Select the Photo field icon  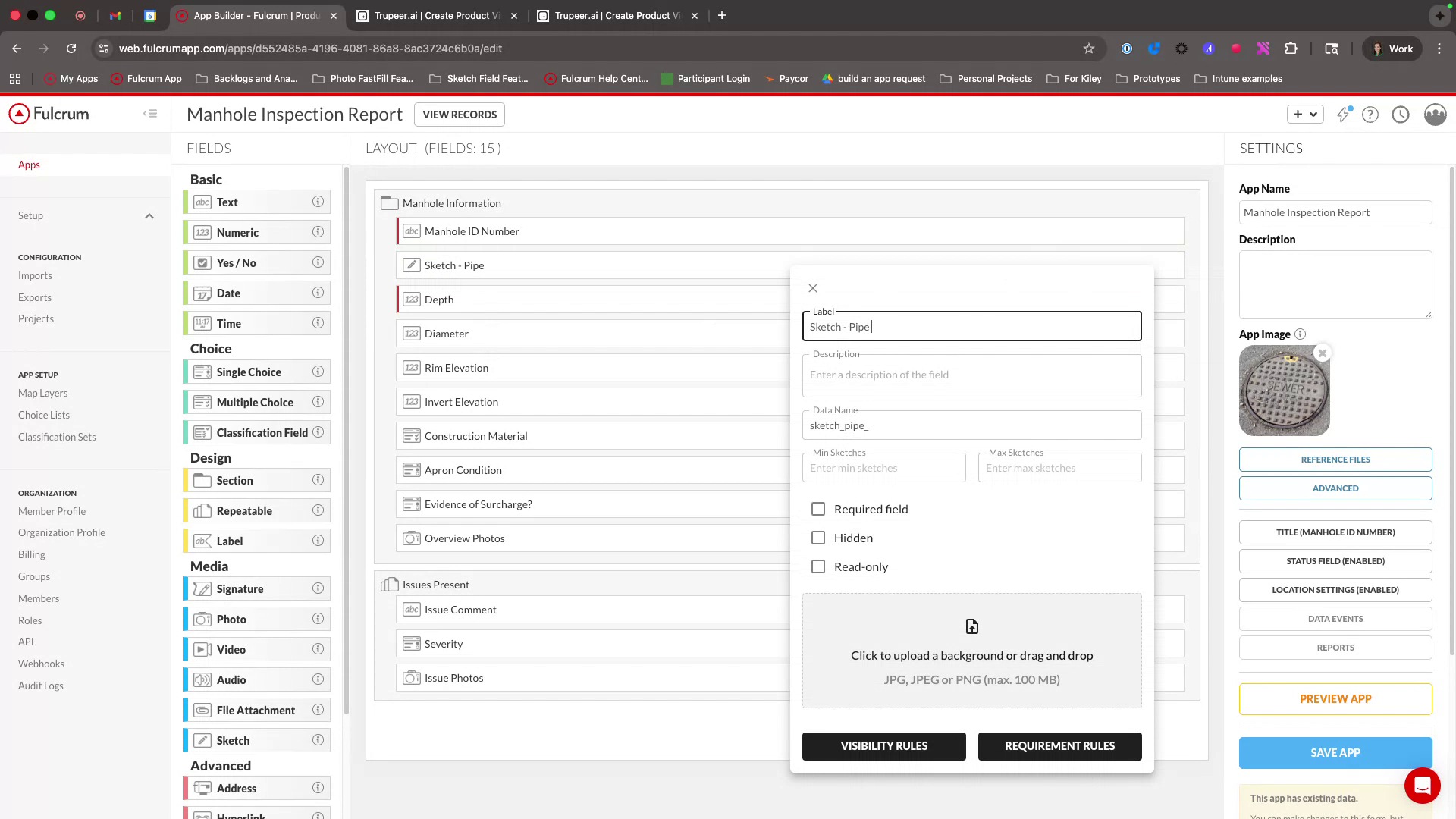pyautogui.click(x=202, y=619)
